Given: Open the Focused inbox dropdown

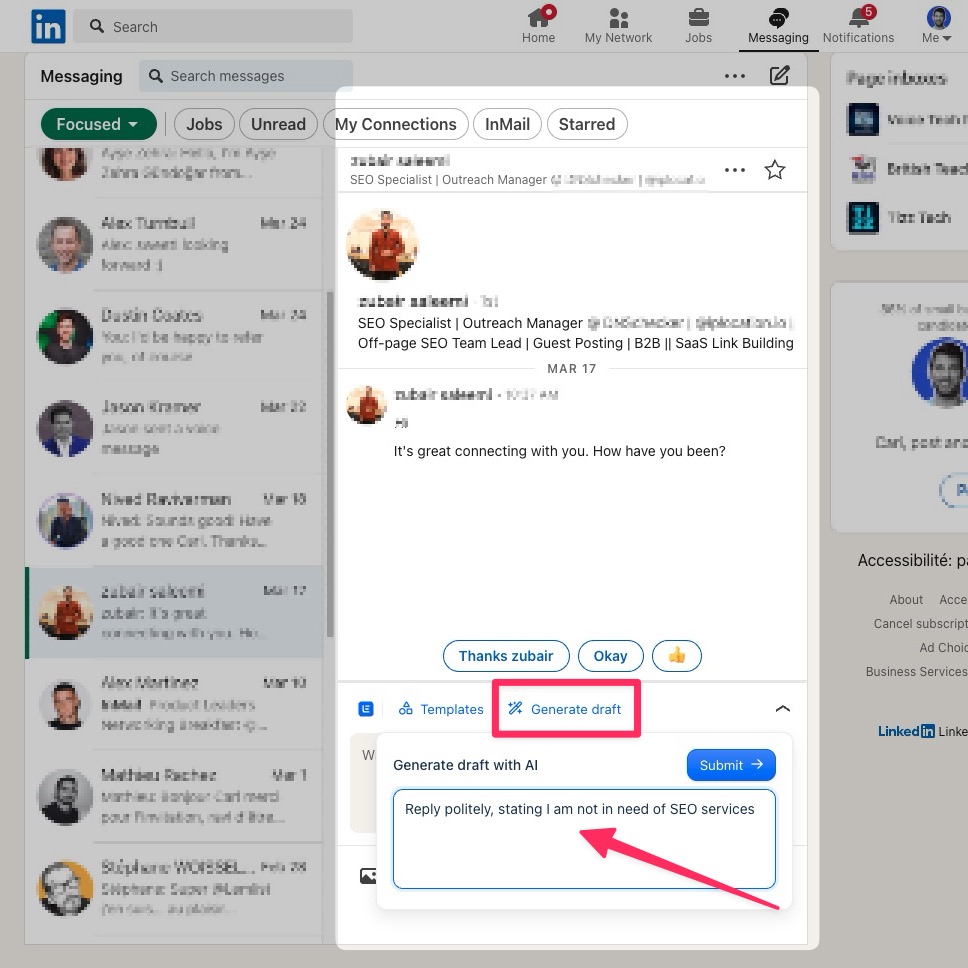Looking at the screenshot, I should (x=98, y=124).
